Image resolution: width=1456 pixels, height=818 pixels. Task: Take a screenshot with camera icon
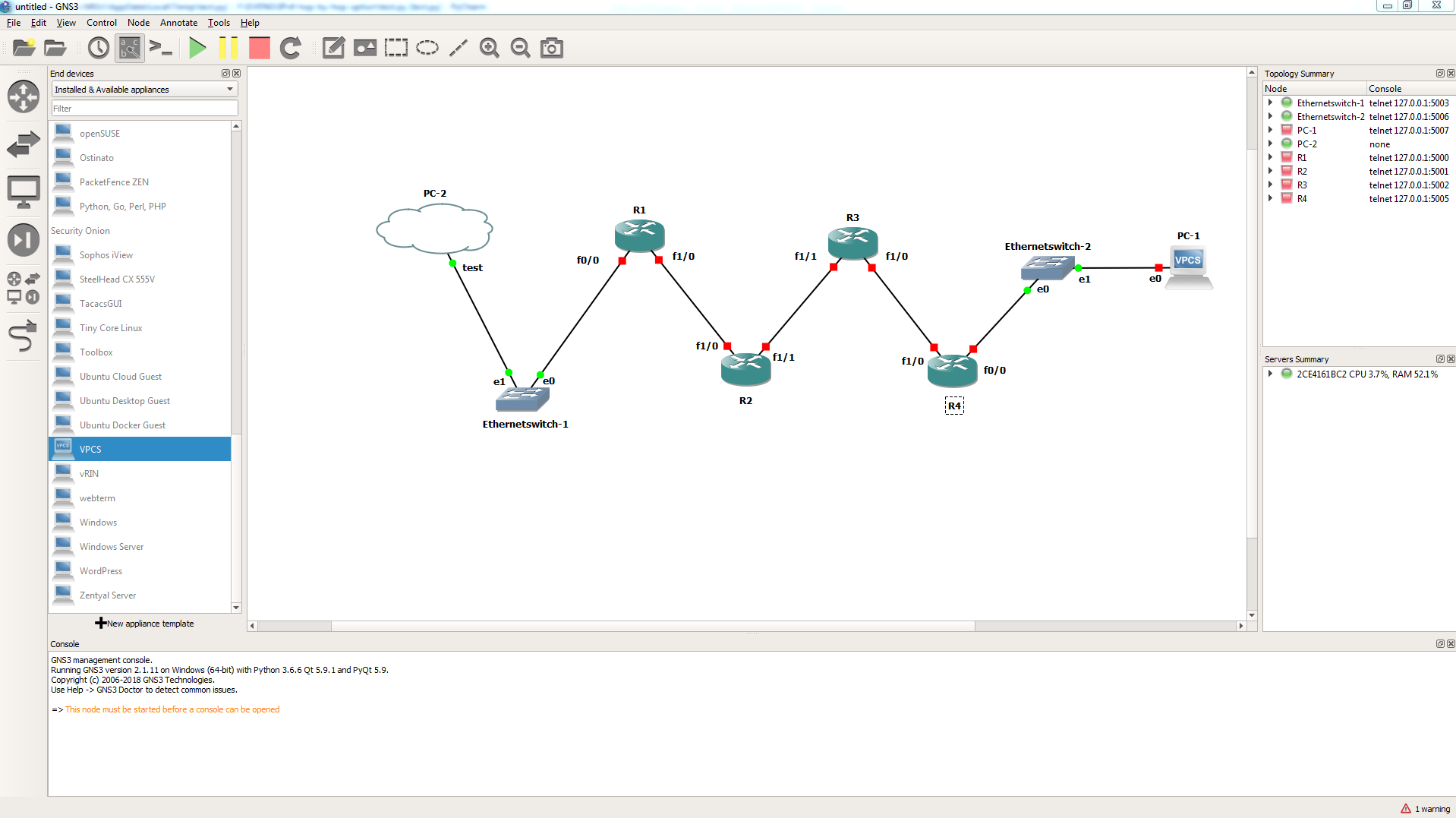coord(552,48)
